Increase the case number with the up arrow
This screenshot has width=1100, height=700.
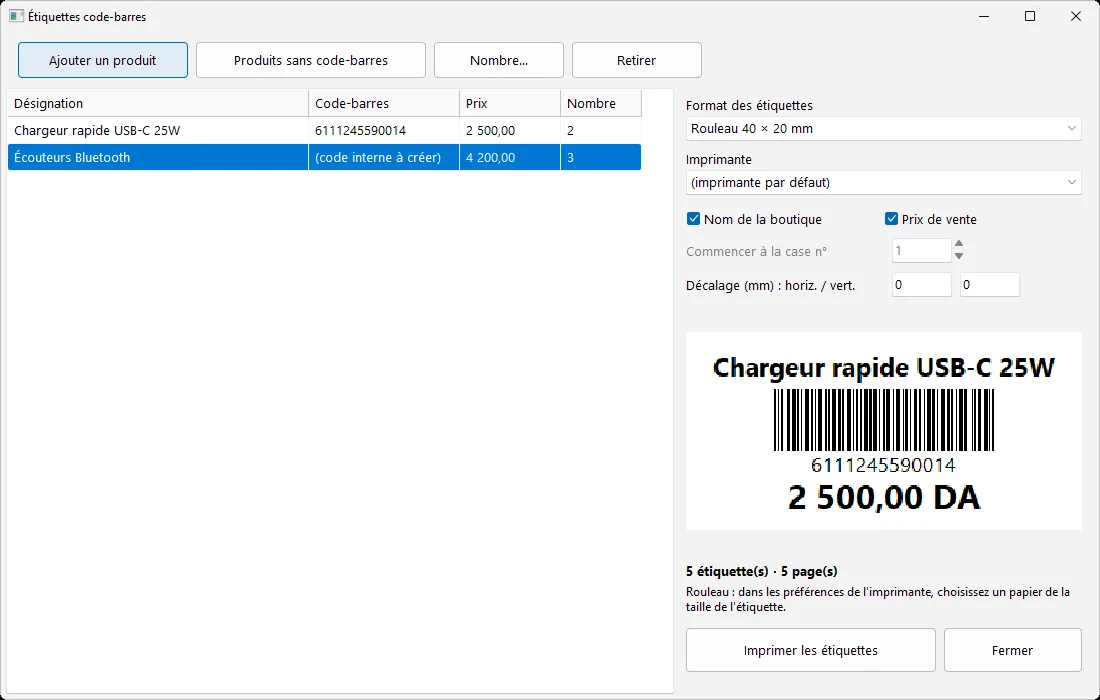pyautogui.click(x=959, y=244)
